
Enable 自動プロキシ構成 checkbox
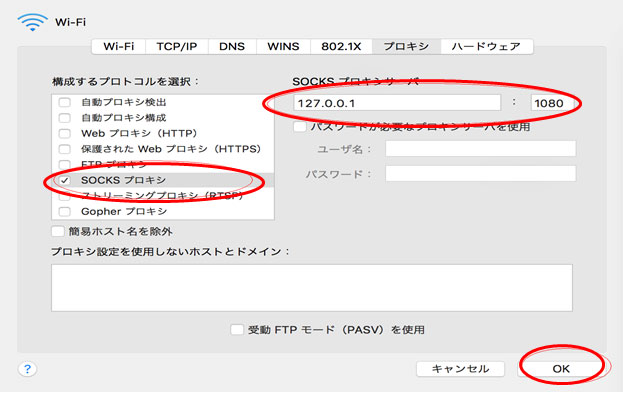[64, 118]
